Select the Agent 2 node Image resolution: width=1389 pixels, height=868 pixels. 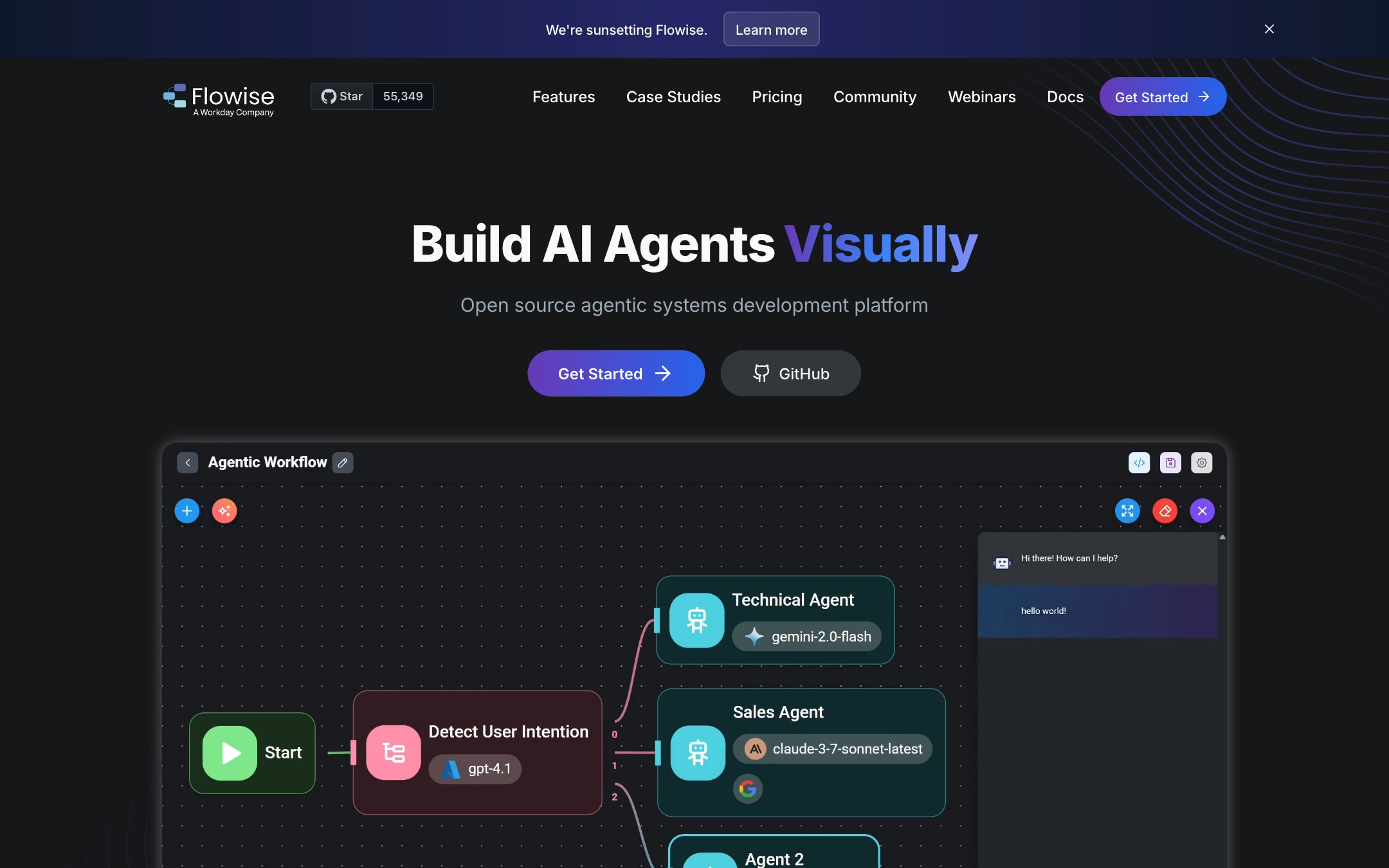coord(774,853)
